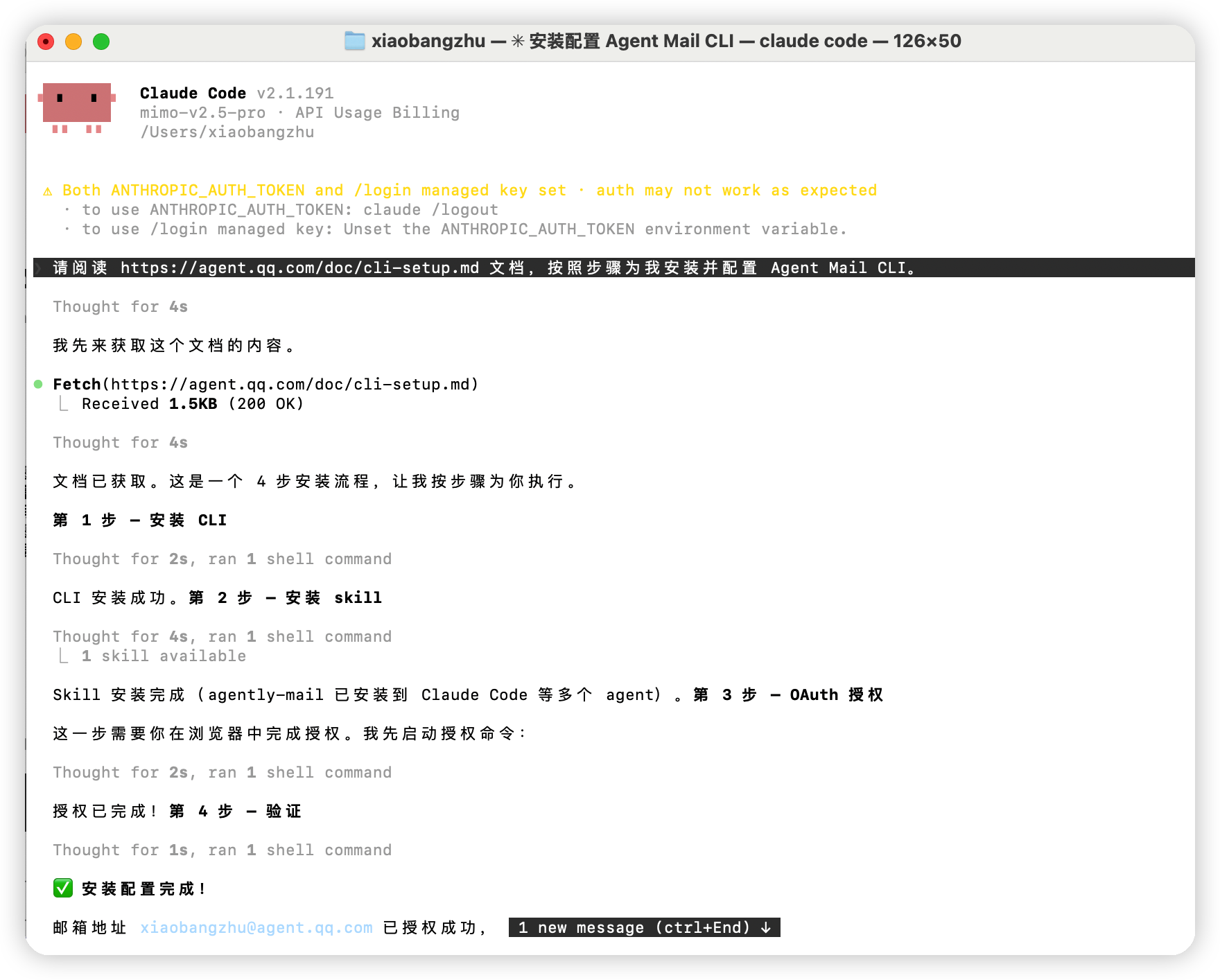Viewport: 1220px width, 980px height.
Task: Click the '第 3 步 — OAuth 授权' heading
Action: [788, 694]
